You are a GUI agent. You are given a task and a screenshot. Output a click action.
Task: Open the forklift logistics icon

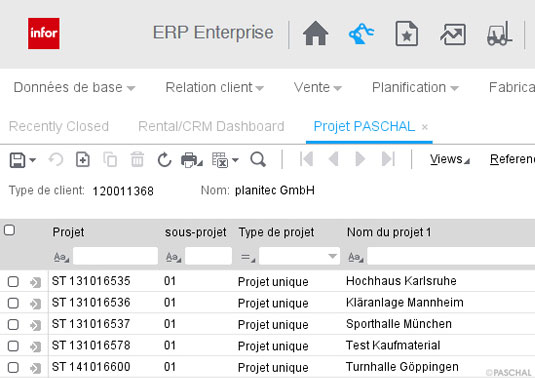[500, 33]
